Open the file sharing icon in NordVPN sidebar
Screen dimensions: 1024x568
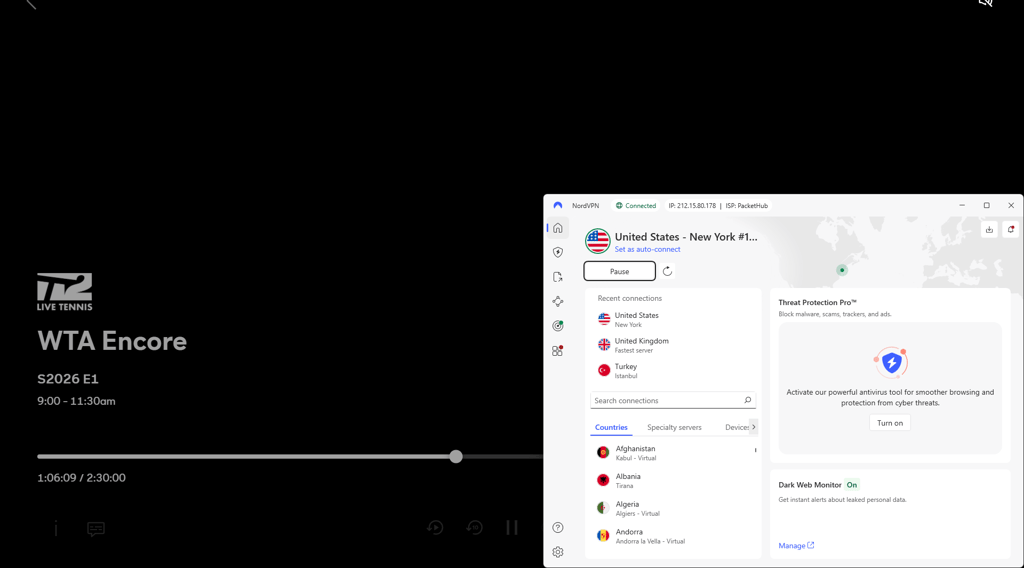click(558, 277)
